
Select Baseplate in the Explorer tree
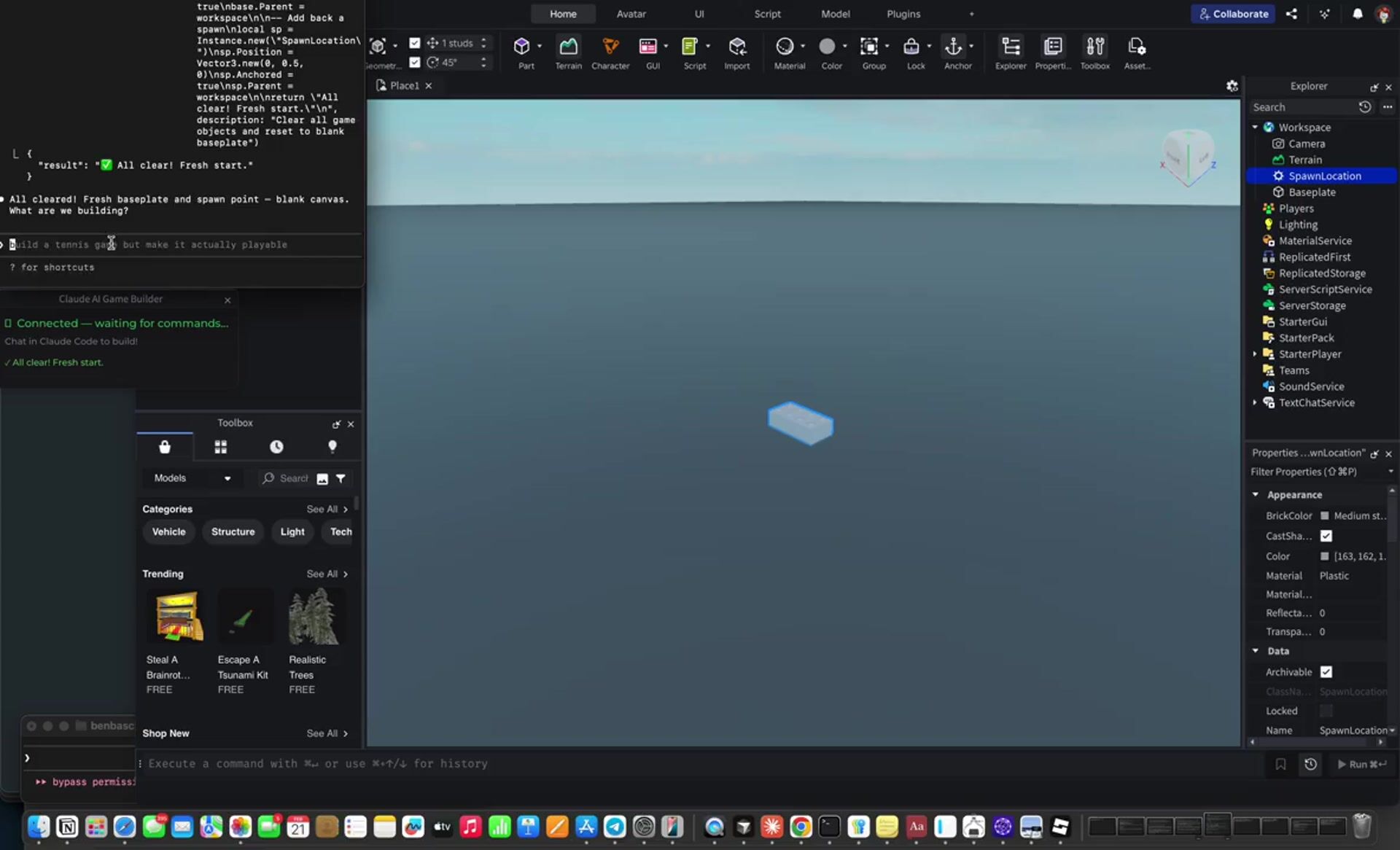click(1311, 192)
